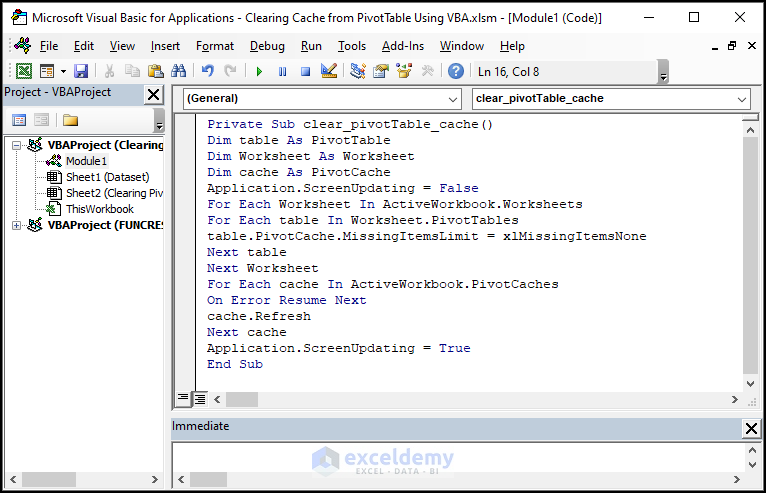Click the Break pause icon

pyautogui.click(x=282, y=72)
